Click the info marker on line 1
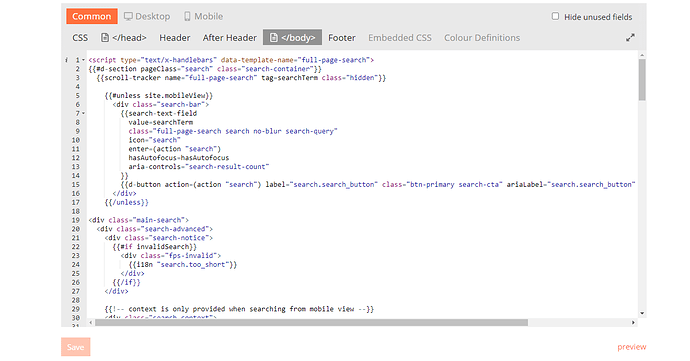The width and height of the screenshot is (690, 361). [66, 60]
